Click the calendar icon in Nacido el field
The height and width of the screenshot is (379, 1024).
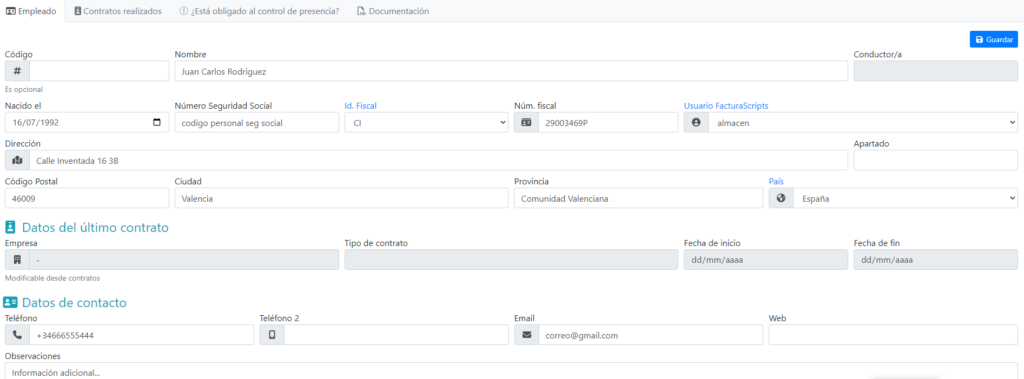(156, 122)
